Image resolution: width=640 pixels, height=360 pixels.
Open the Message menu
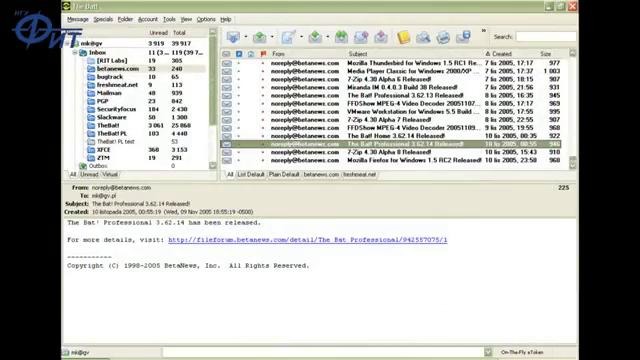pos(78,20)
